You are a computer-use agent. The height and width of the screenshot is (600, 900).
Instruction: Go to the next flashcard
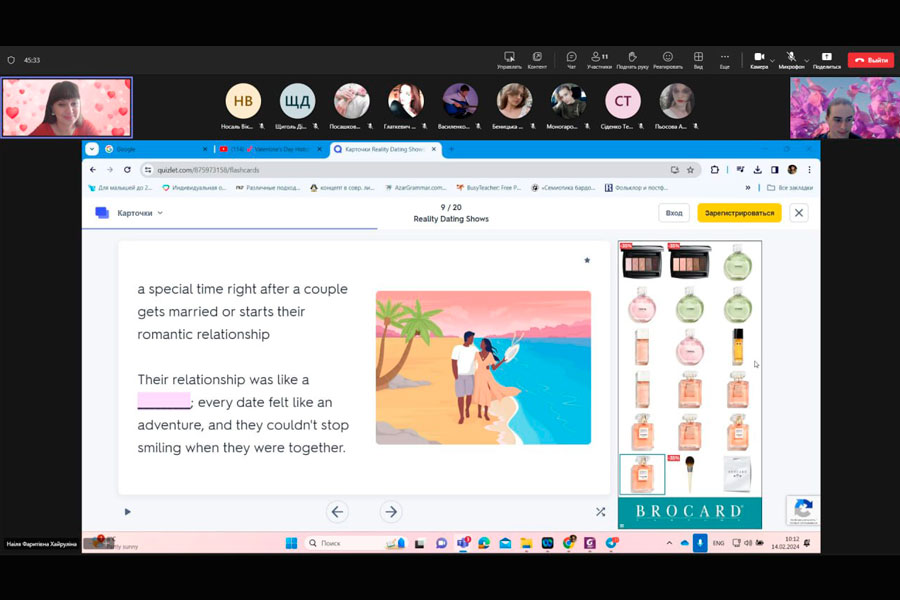[x=391, y=512]
